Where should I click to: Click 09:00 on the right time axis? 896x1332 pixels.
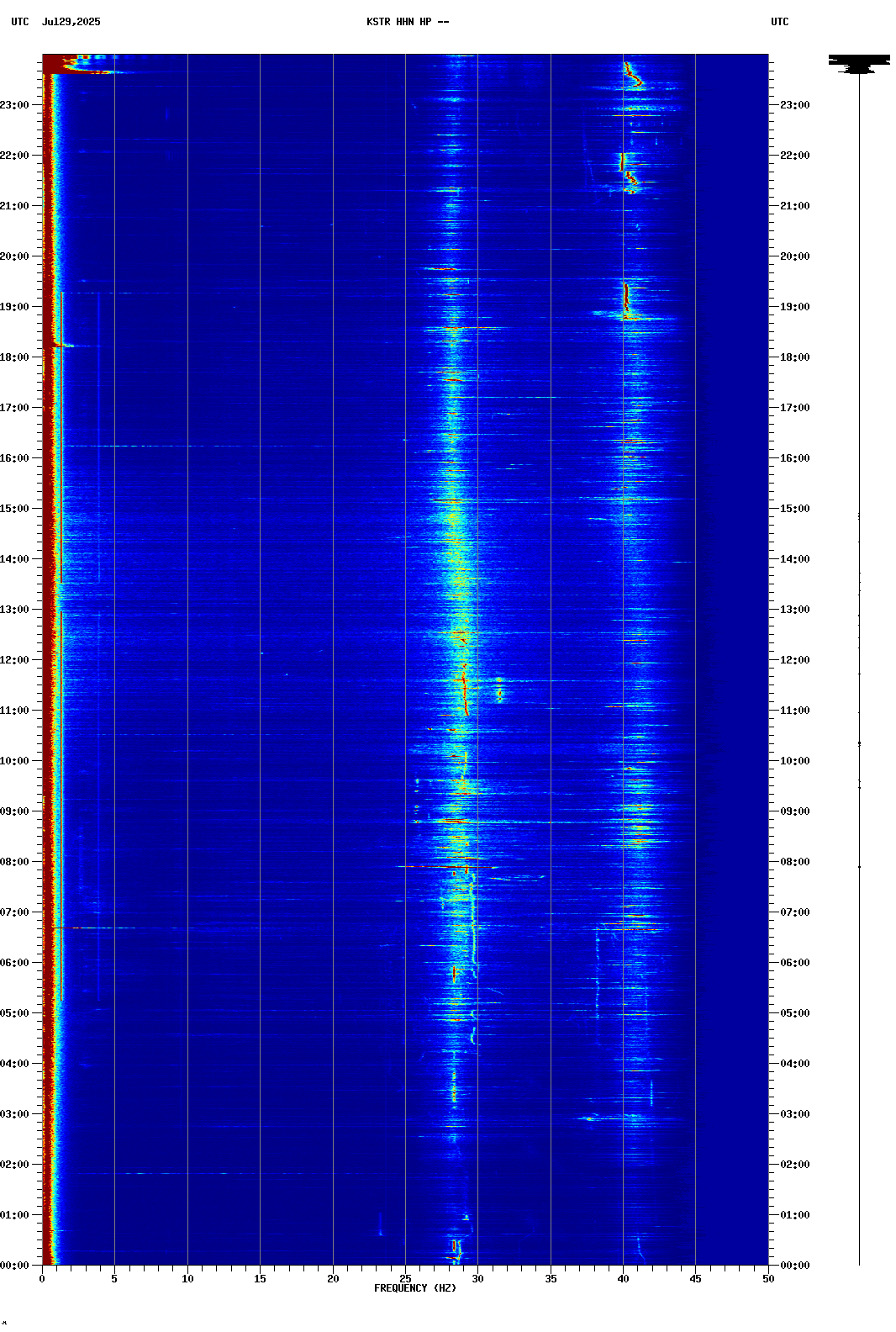(x=795, y=811)
